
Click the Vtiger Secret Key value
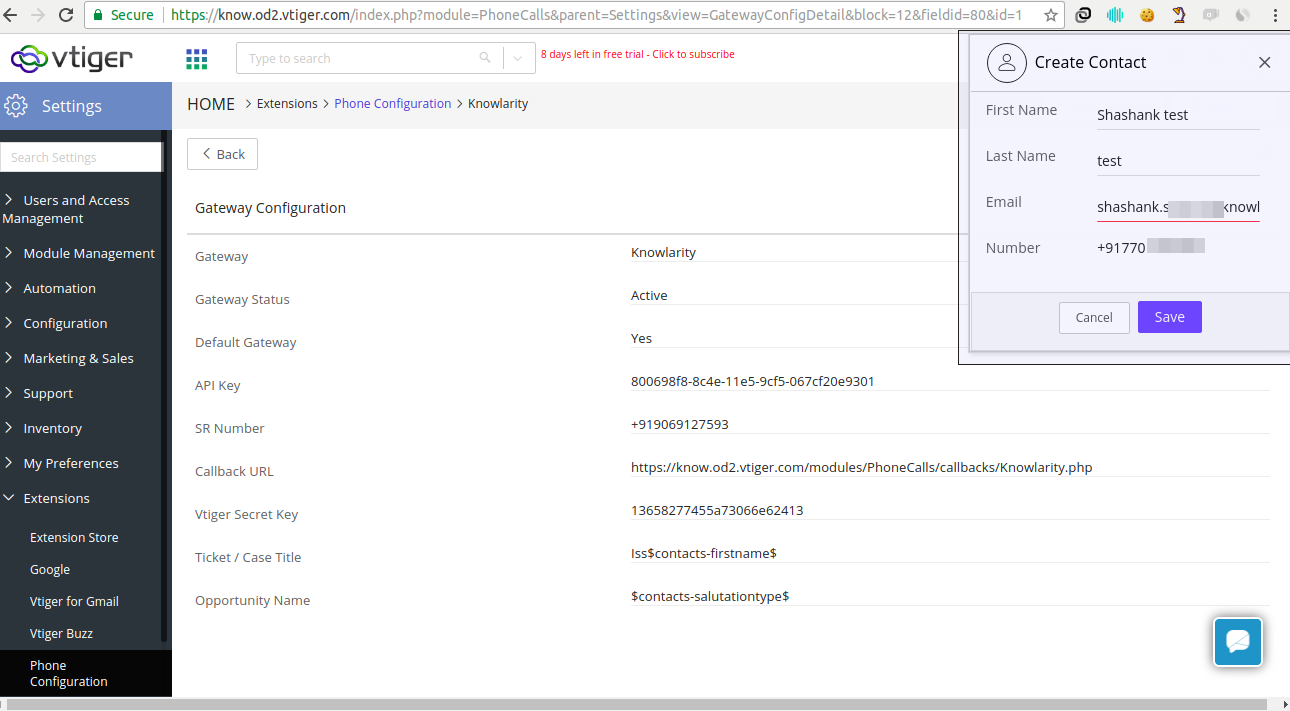pyautogui.click(x=717, y=510)
